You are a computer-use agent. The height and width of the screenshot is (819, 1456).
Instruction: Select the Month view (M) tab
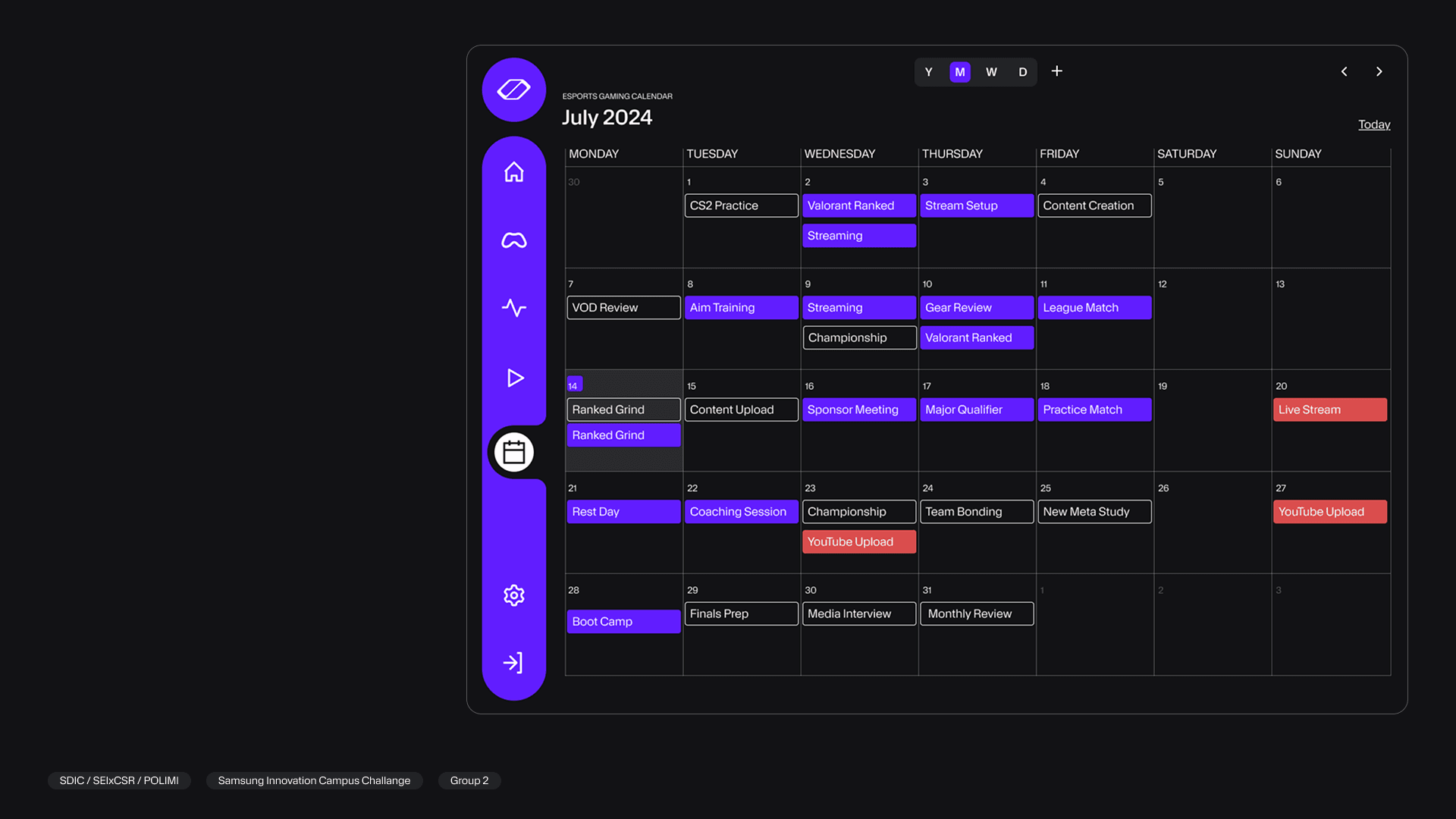960,72
